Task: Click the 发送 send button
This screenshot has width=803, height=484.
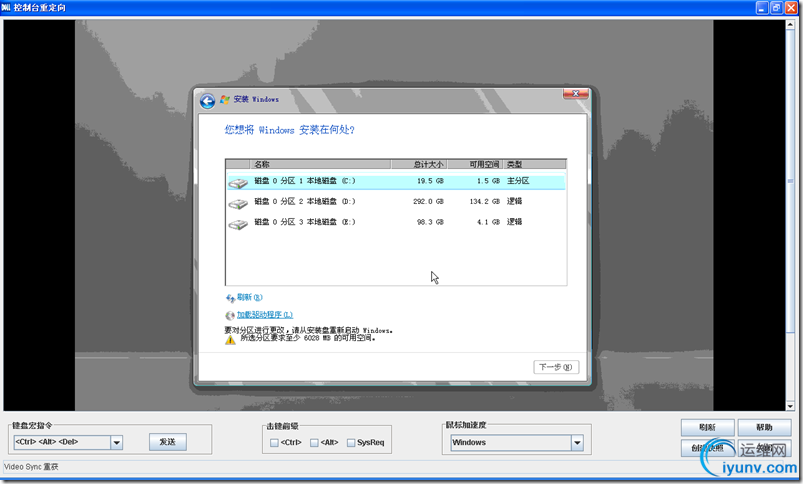Action: 167,442
